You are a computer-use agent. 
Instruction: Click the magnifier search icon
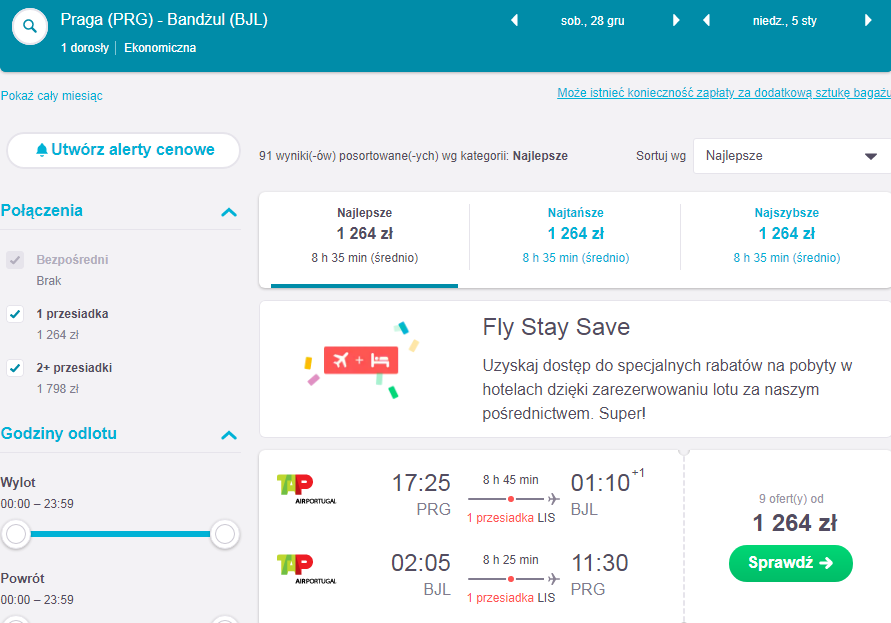(30, 26)
